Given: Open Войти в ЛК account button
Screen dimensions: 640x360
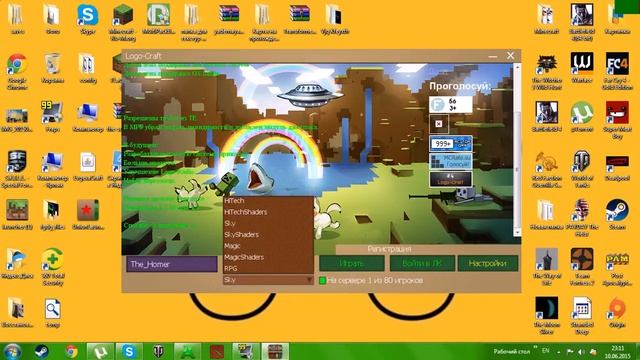Looking at the screenshot, I should click(422, 263).
